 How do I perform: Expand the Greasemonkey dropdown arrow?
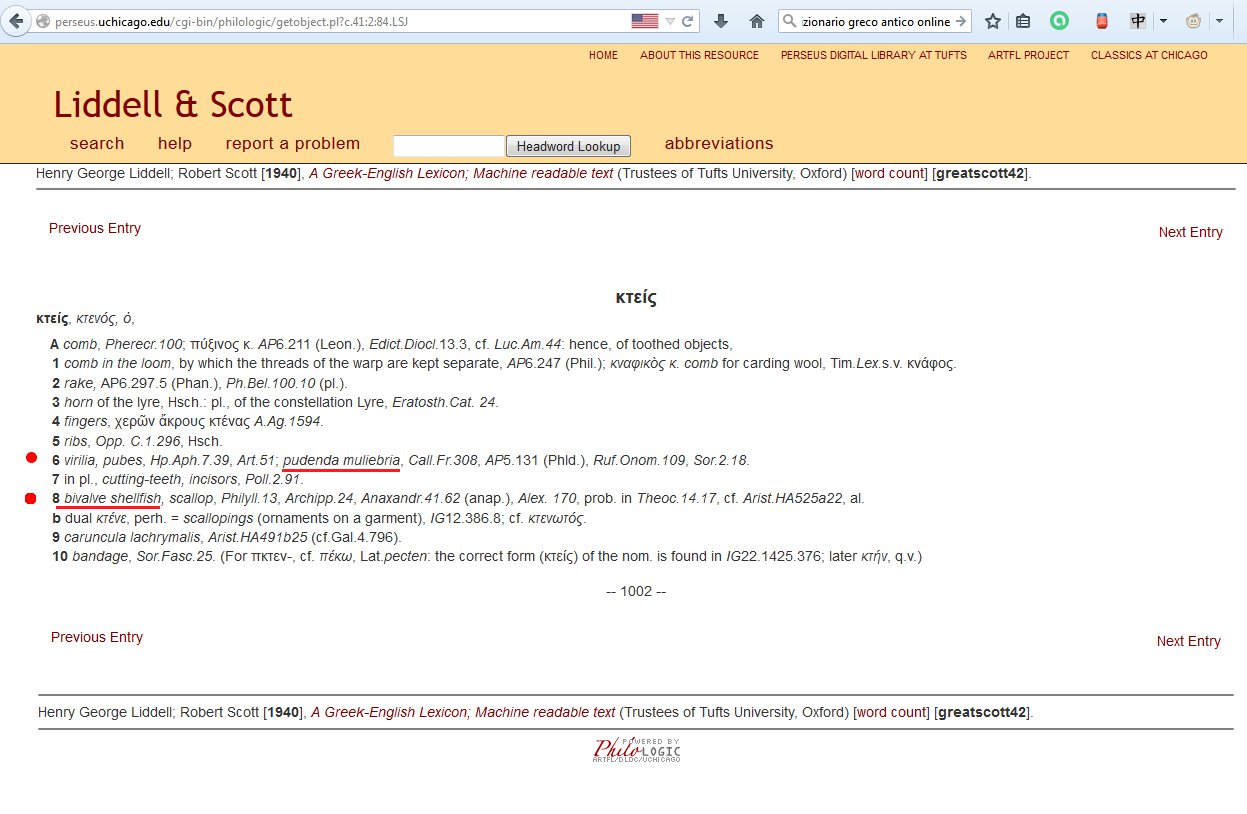(1220, 21)
